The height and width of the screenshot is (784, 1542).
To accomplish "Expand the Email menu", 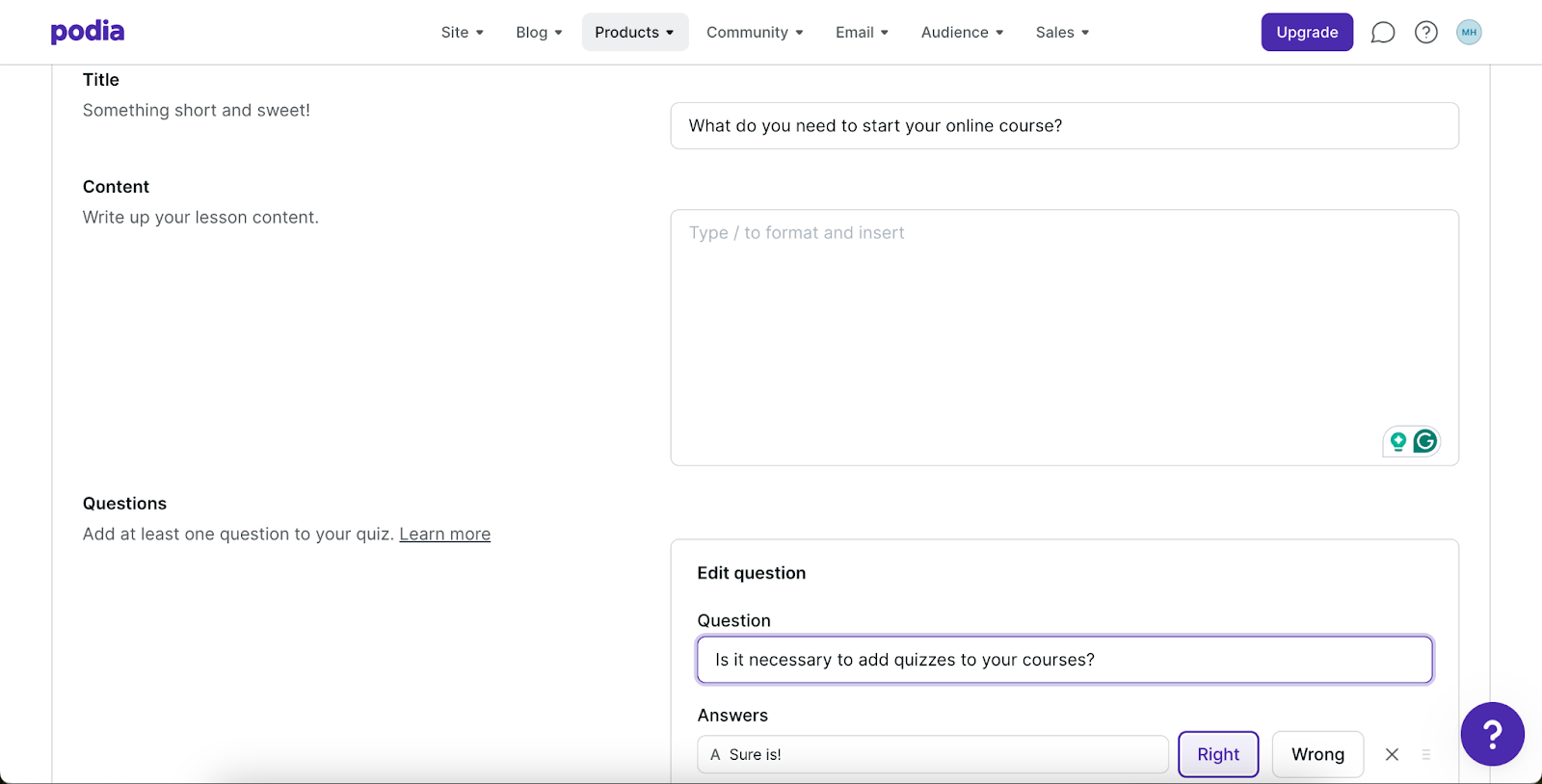I will click(x=862, y=33).
